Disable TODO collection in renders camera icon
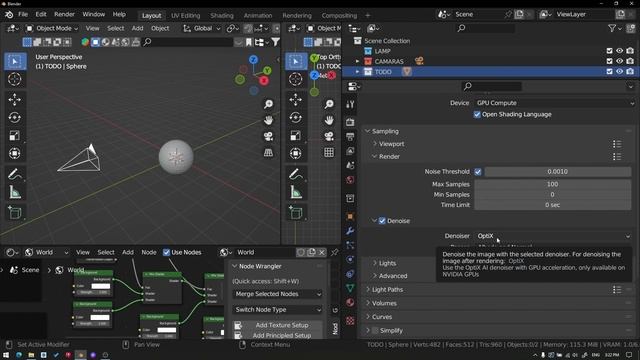The width and height of the screenshot is (640, 360). click(630, 71)
